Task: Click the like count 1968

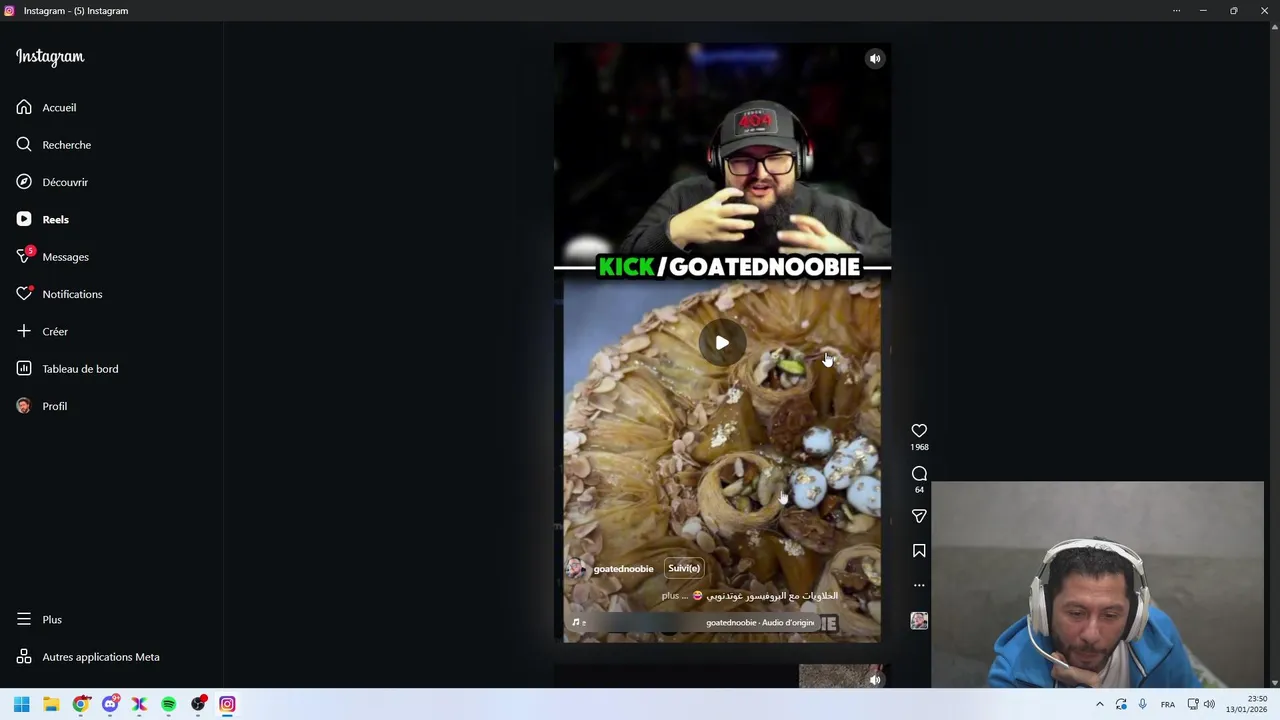Action: (x=919, y=447)
